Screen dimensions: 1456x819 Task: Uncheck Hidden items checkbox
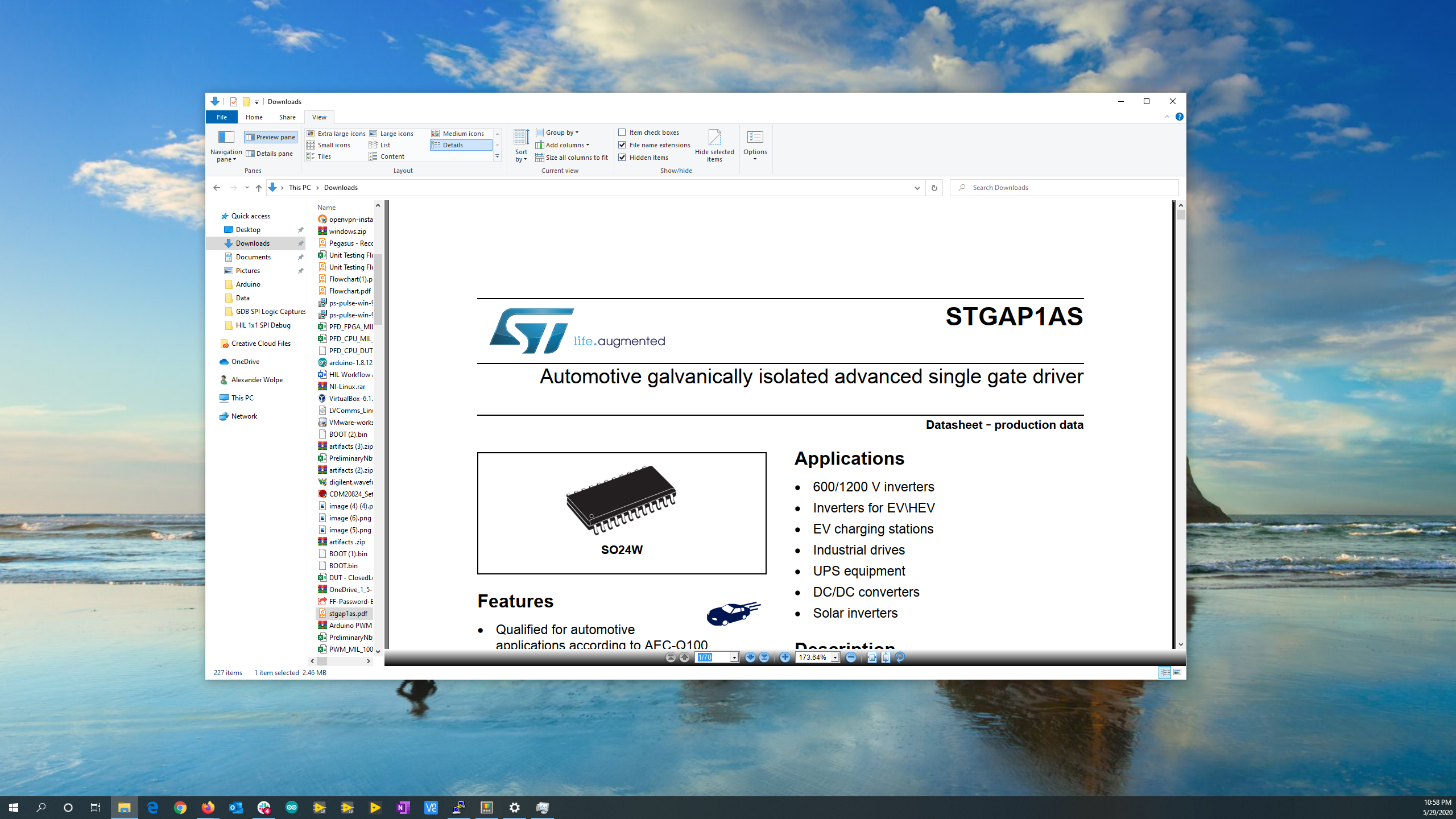(x=622, y=158)
